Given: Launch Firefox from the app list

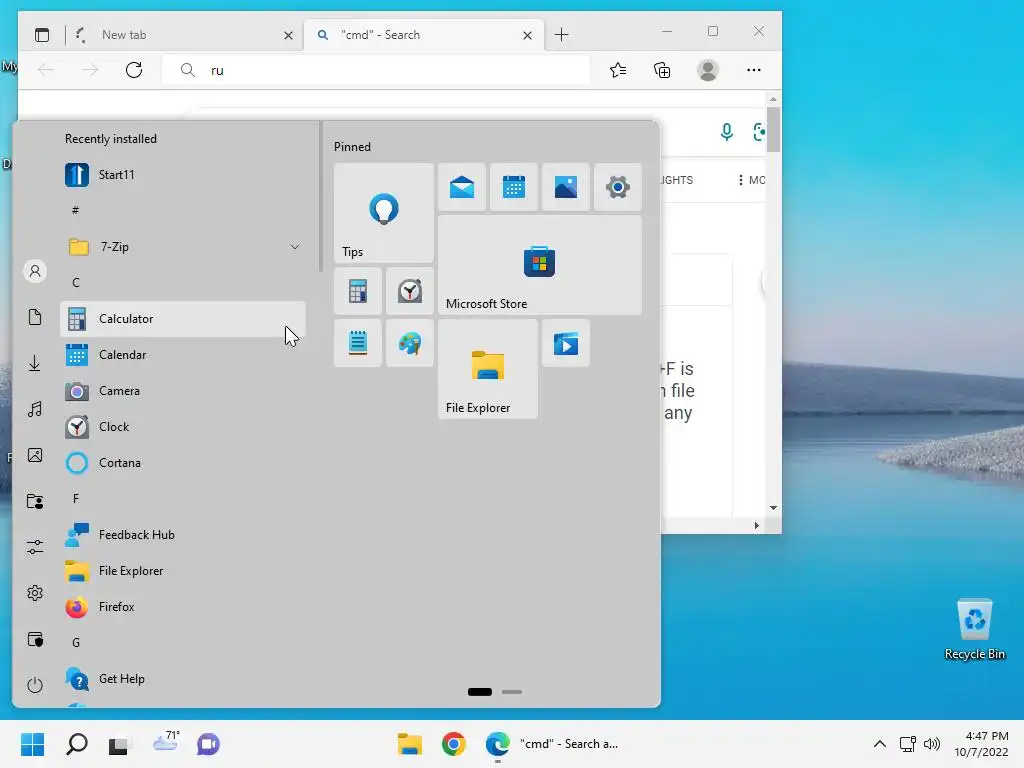Looking at the screenshot, I should pos(183,607).
